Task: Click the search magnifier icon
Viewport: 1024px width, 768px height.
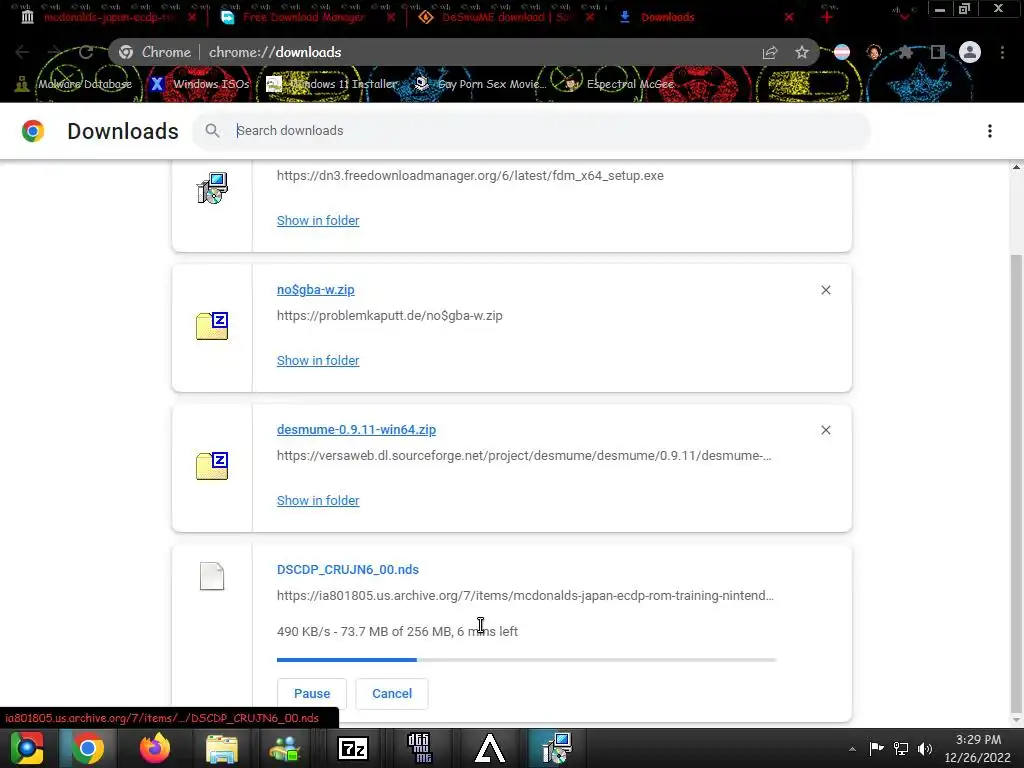Action: [212, 131]
